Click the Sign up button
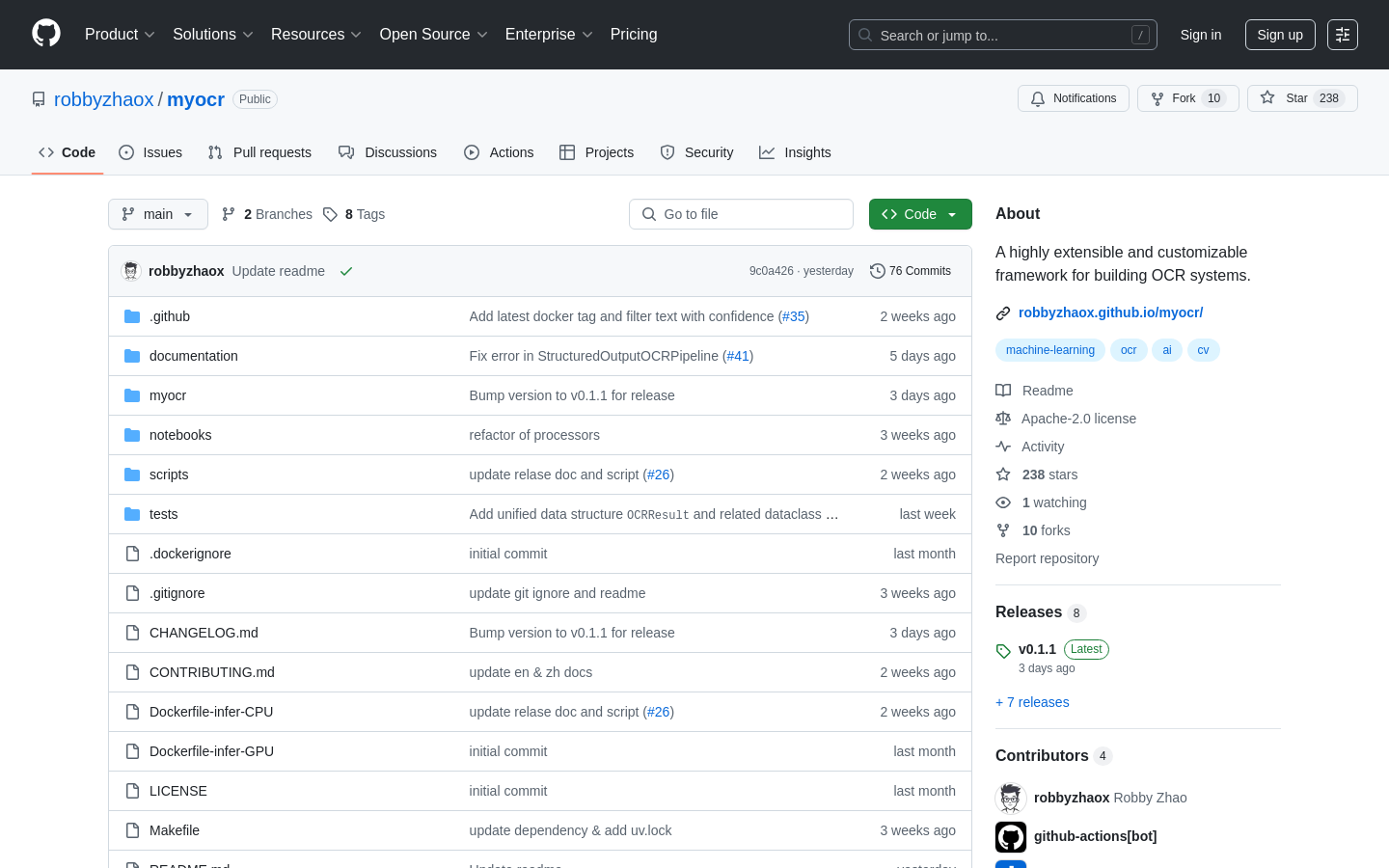Image resolution: width=1389 pixels, height=868 pixels. coord(1280,35)
